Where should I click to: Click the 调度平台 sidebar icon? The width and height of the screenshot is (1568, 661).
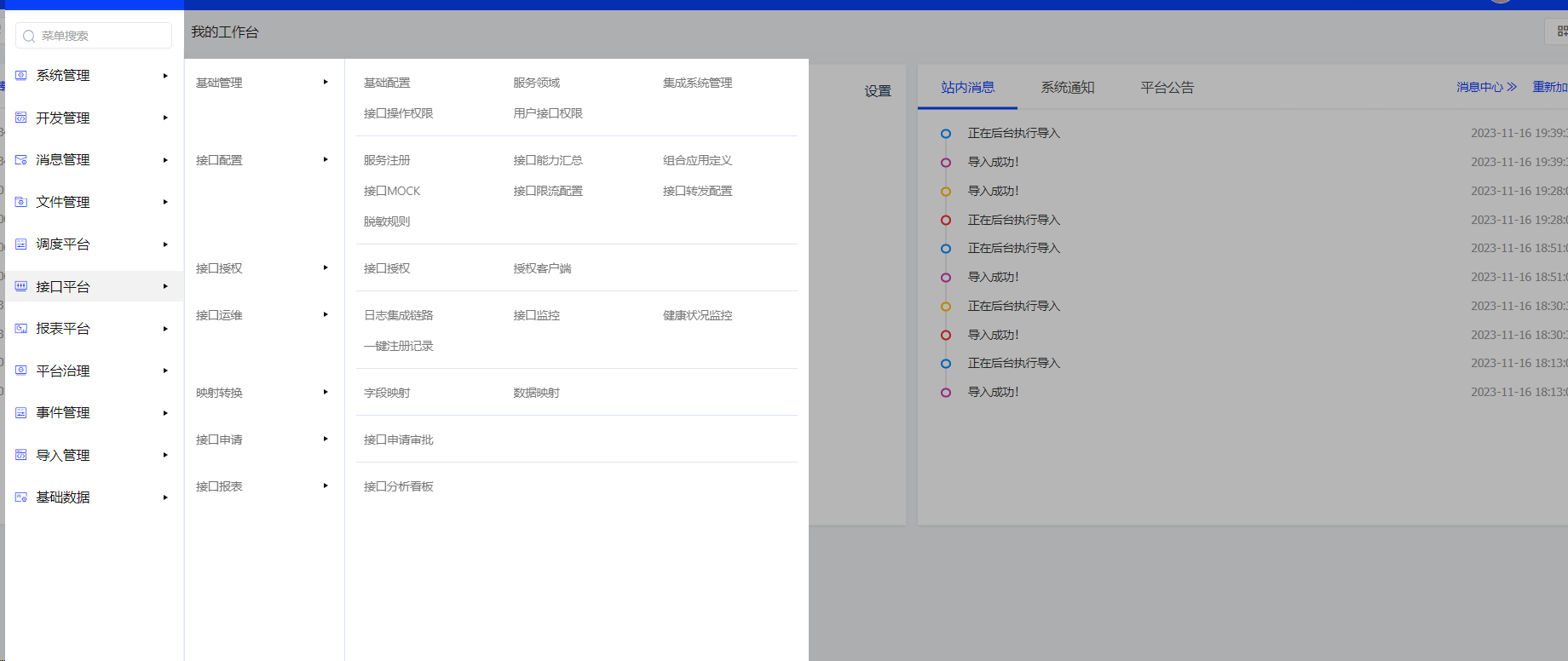pyautogui.click(x=21, y=244)
